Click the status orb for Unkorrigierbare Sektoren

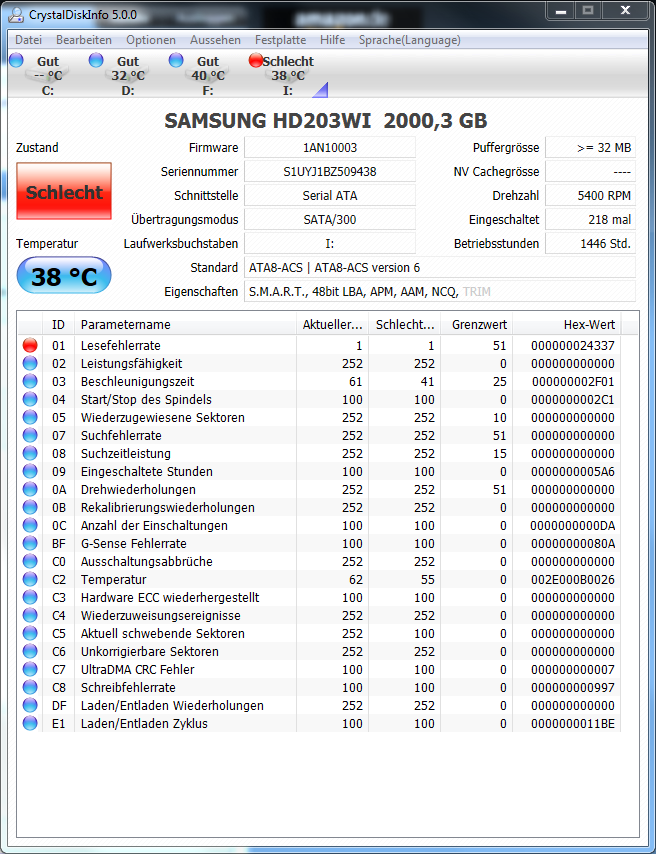30,651
